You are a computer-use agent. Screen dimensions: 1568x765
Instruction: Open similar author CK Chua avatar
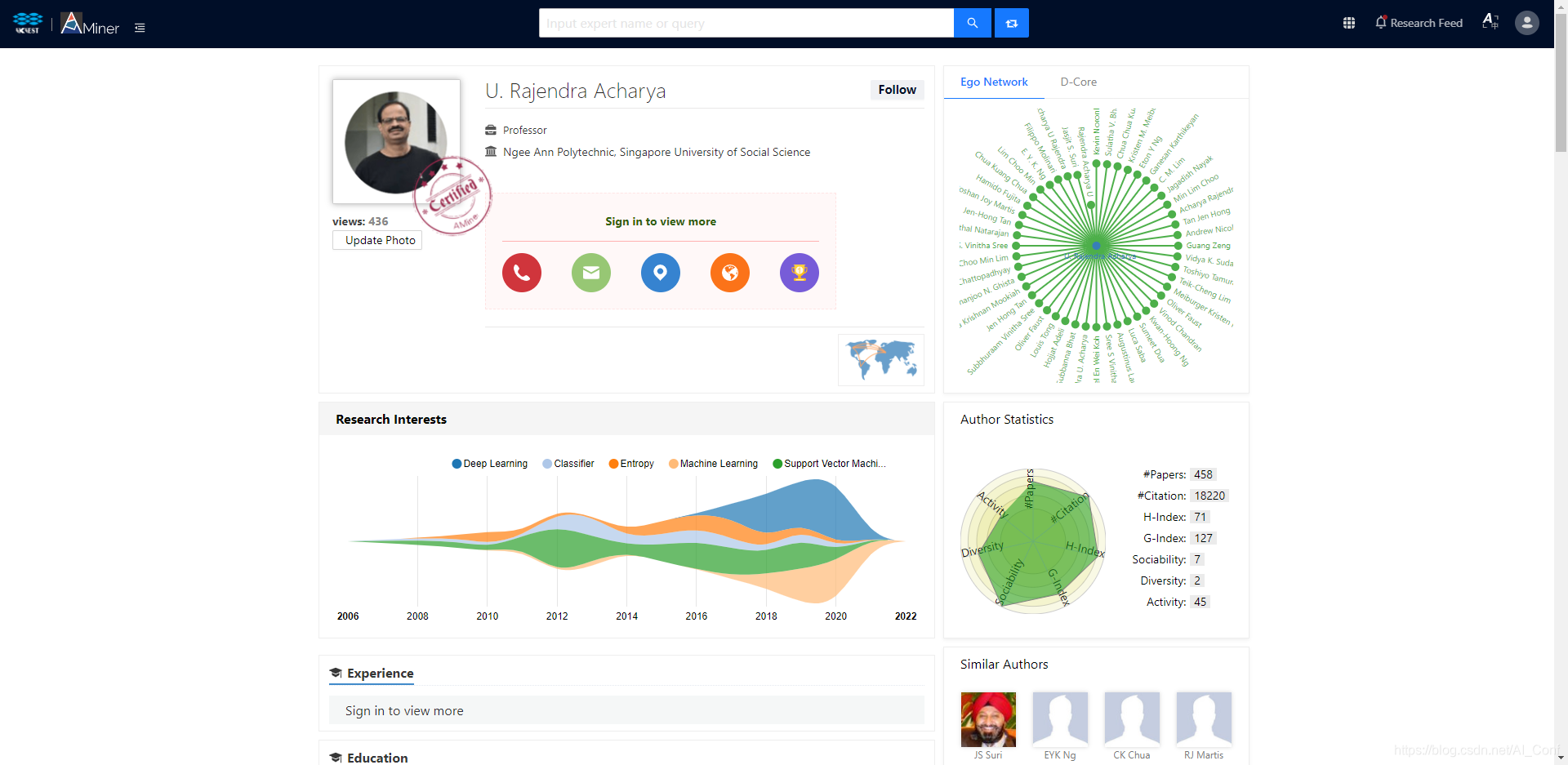1132,719
